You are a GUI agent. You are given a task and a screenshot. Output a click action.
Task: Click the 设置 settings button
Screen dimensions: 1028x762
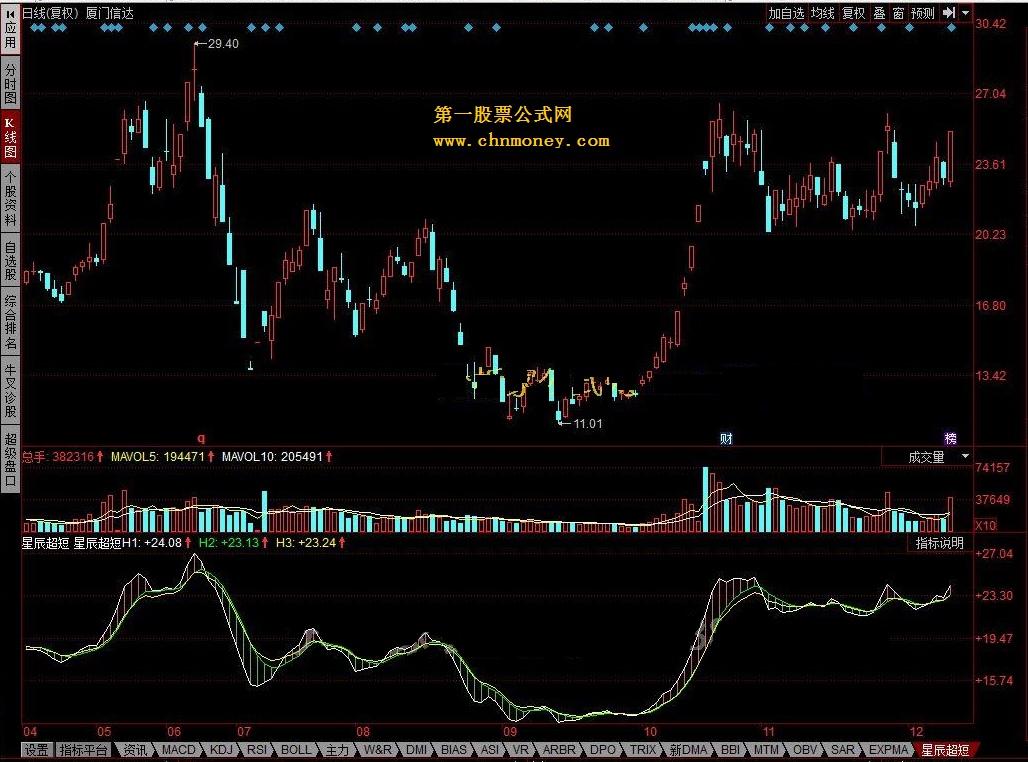pos(37,750)
